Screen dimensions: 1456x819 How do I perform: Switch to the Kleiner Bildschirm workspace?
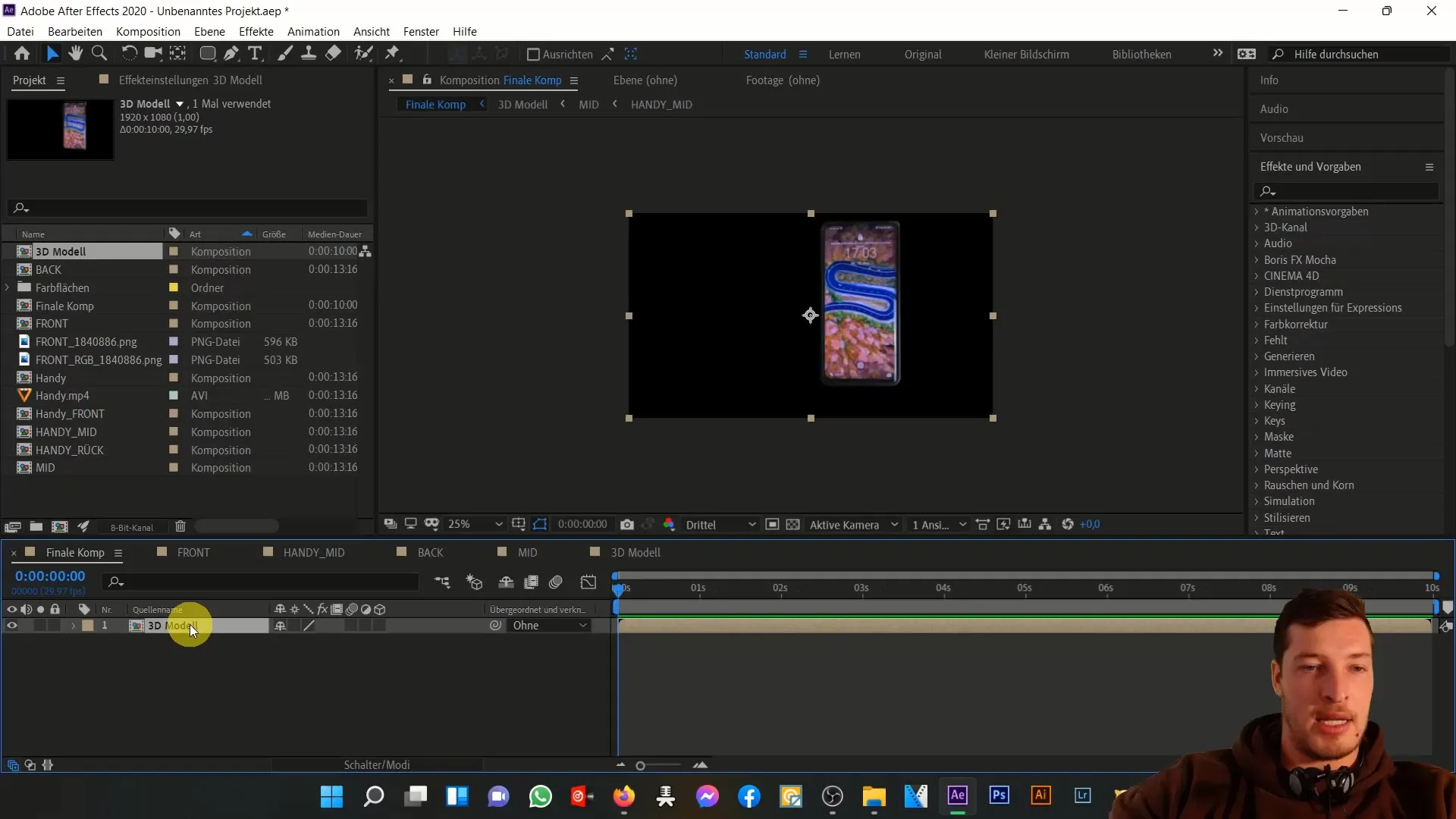[1026, 55]
